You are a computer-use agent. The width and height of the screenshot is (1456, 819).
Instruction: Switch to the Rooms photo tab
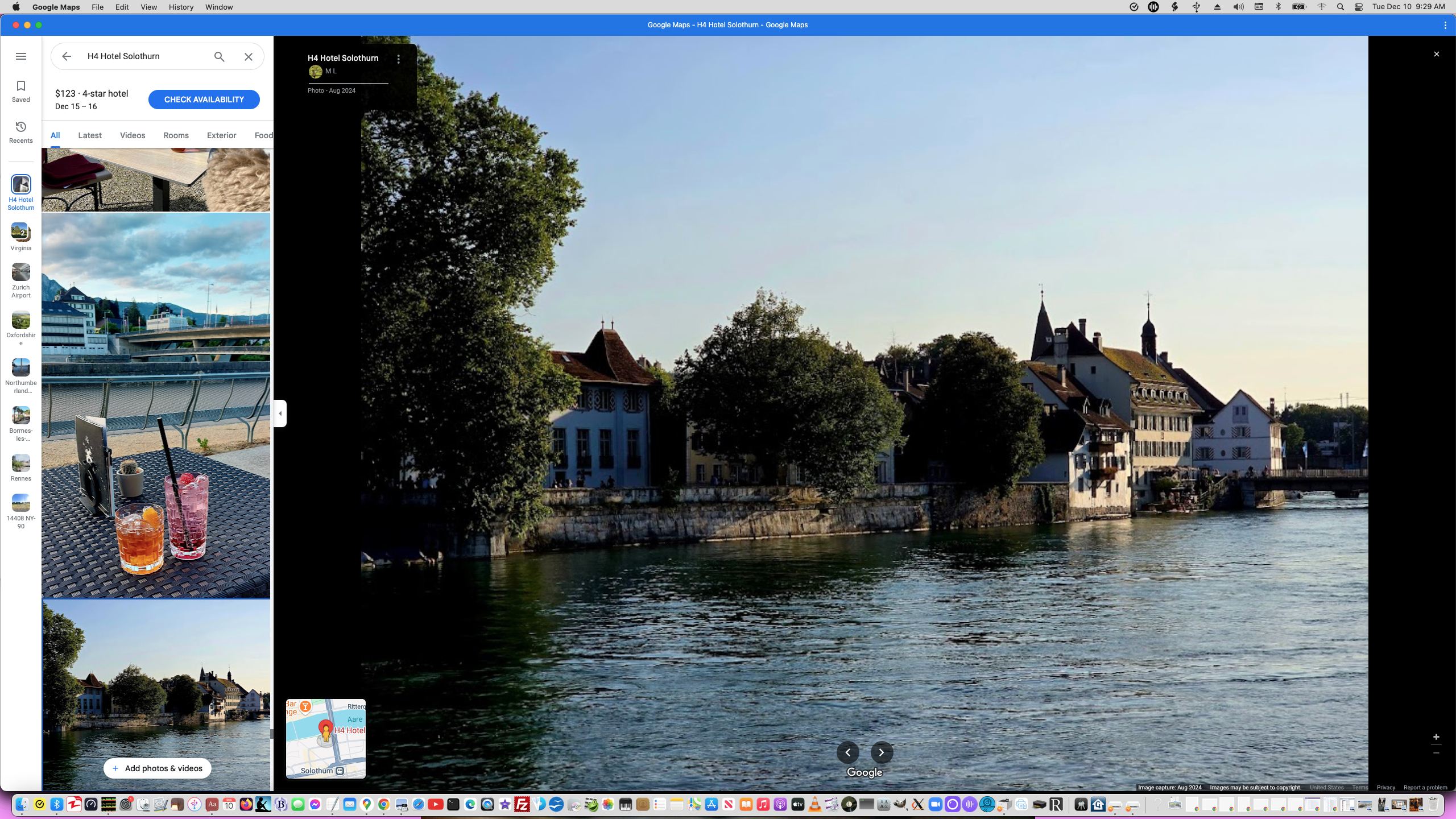[176, 135]
